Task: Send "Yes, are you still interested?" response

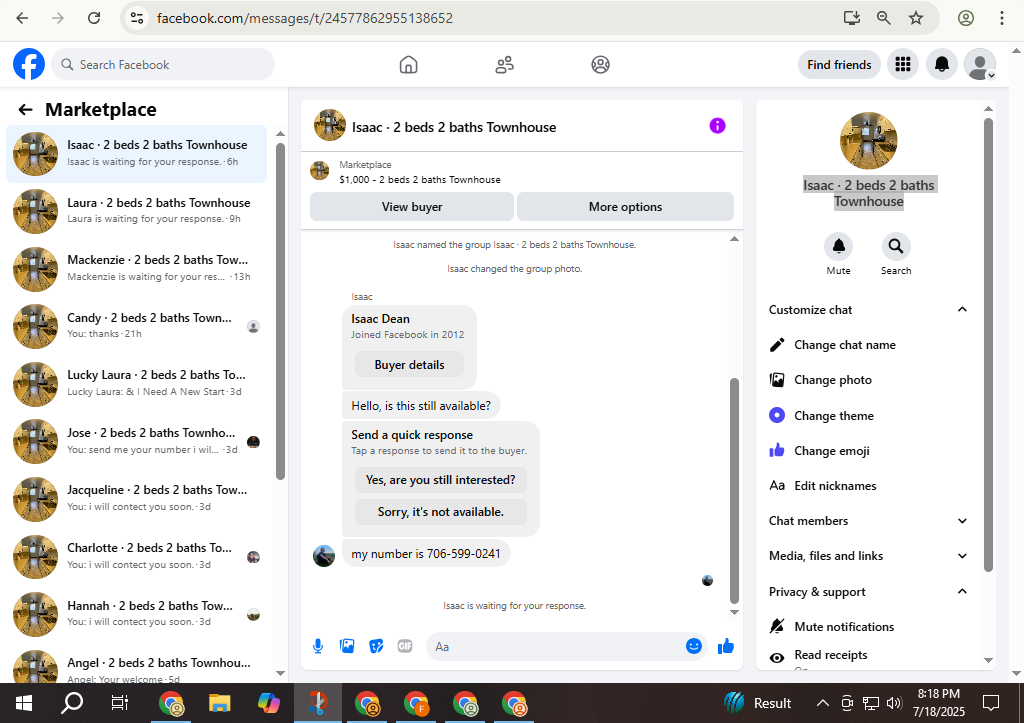Action: coord(441,480)
